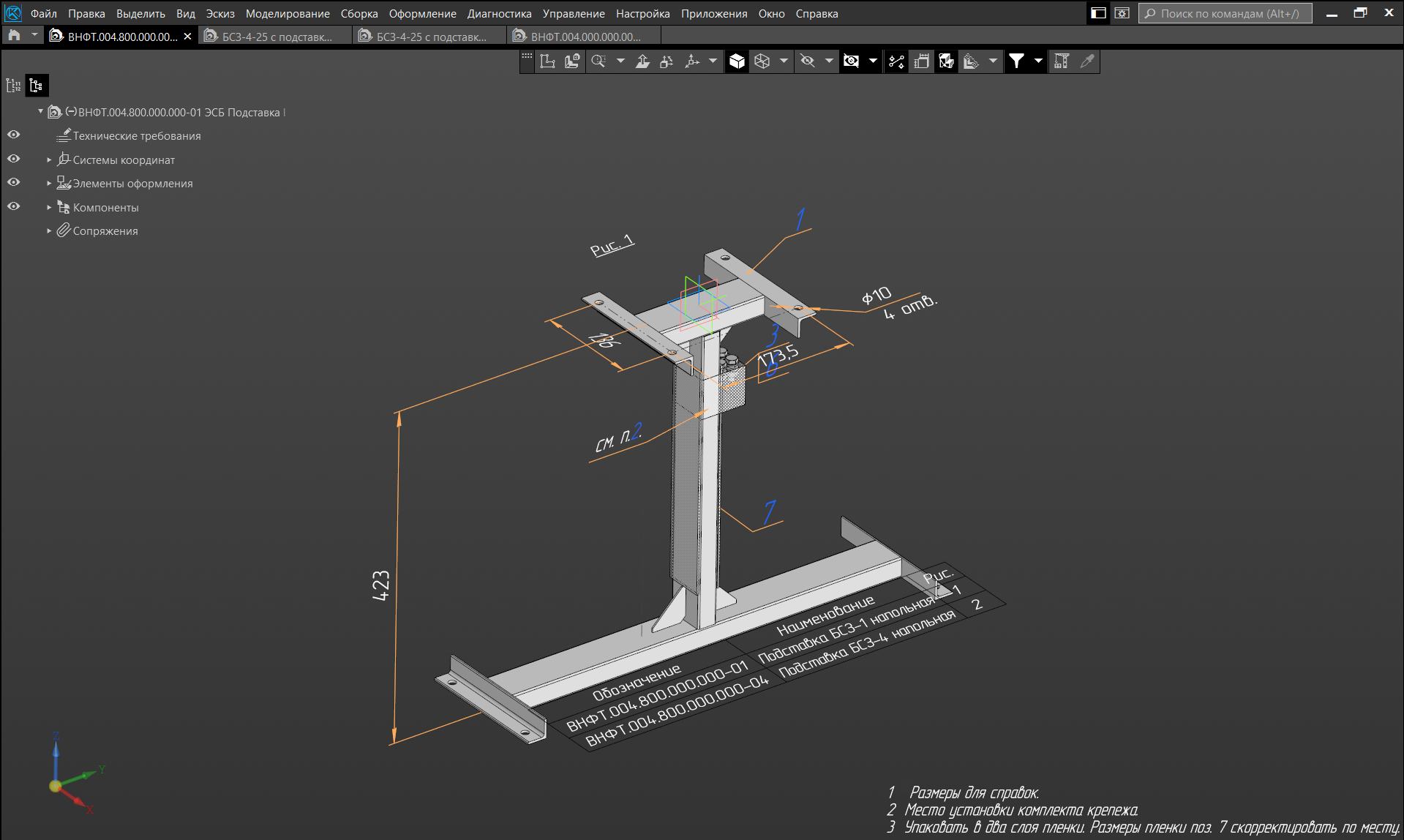
Task: Click the eyedropper tool in view toolbar
Action: [1087, 61]
